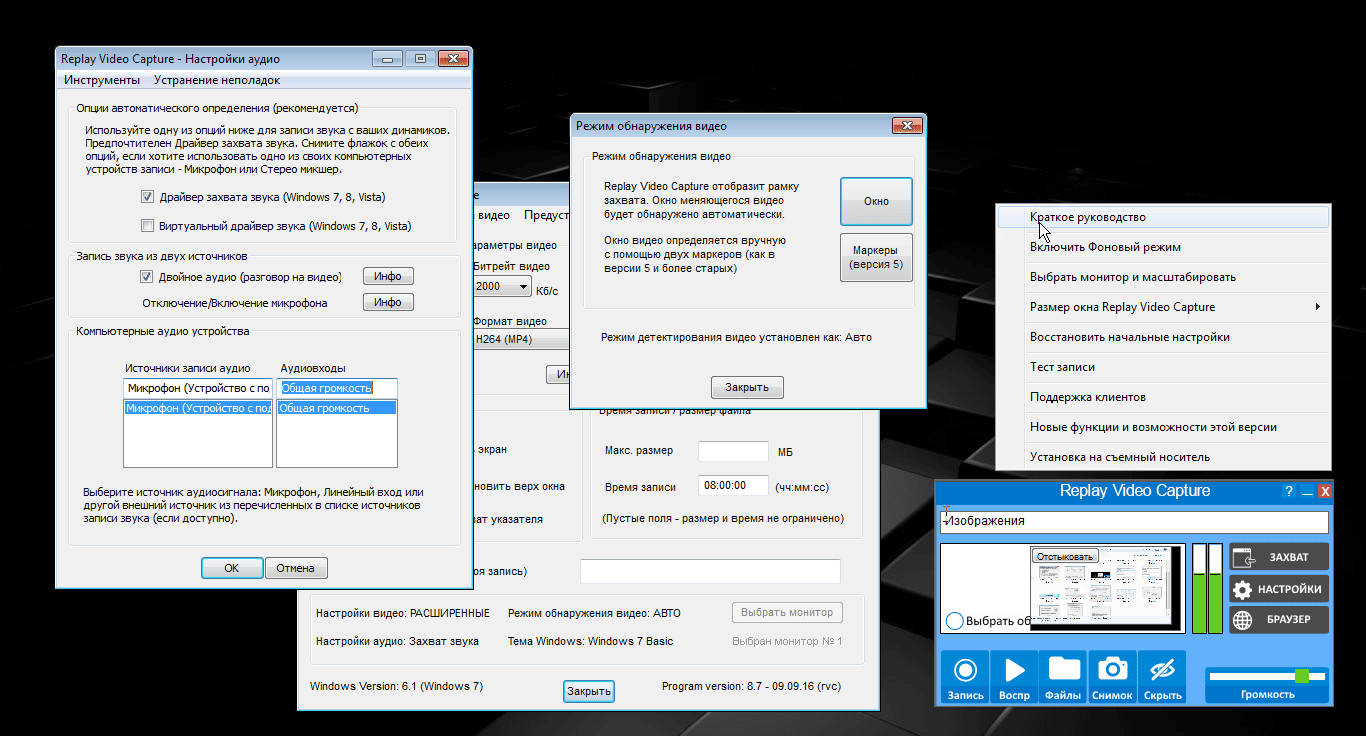Uncheck Драйвер захвата звука checkbox
Image resolution: width=1366 pixels, height=736 pixels.
pos(148,197)
